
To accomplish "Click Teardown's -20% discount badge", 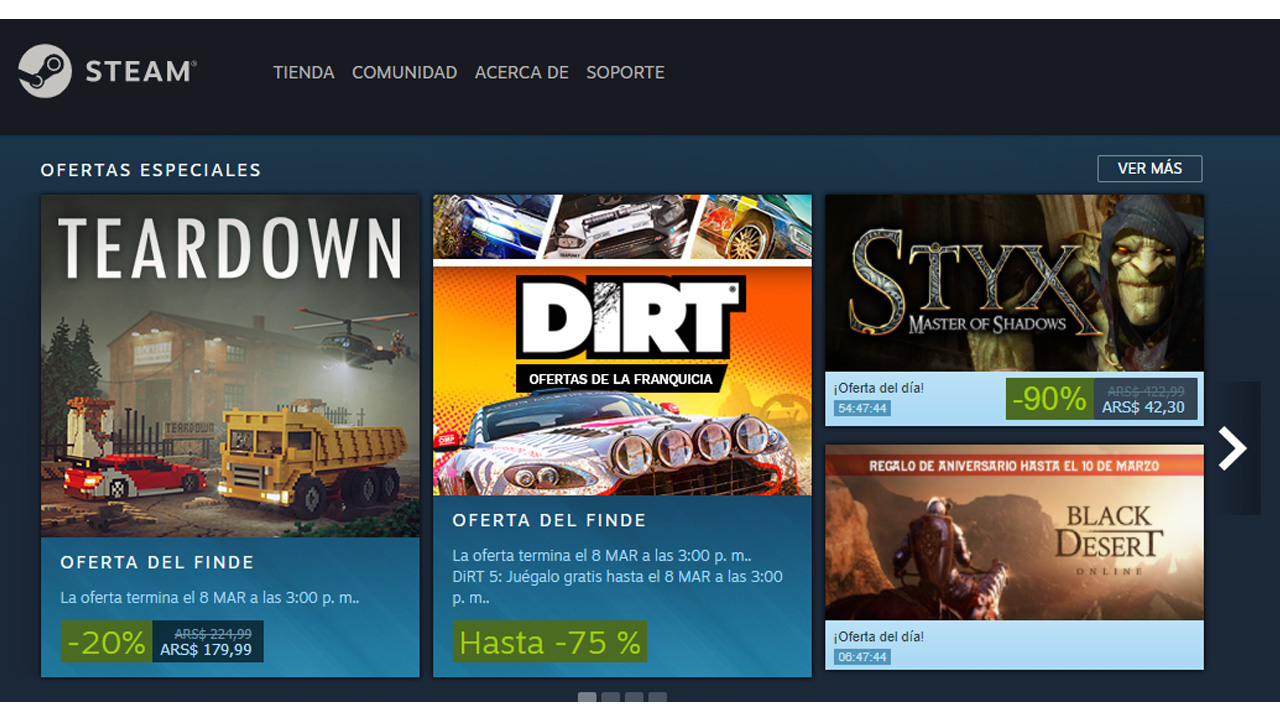I will coord(106,642).
